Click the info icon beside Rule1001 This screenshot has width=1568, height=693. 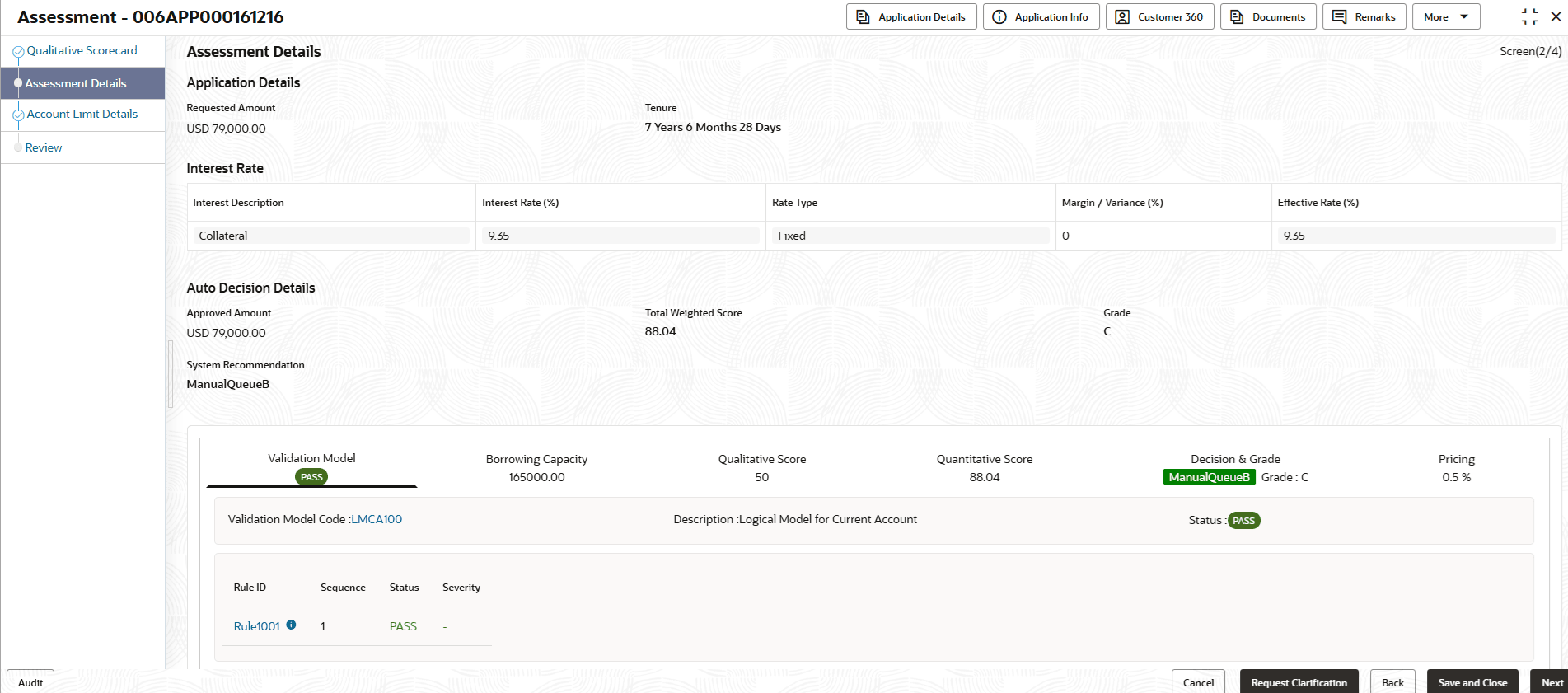tap(291, 625)
